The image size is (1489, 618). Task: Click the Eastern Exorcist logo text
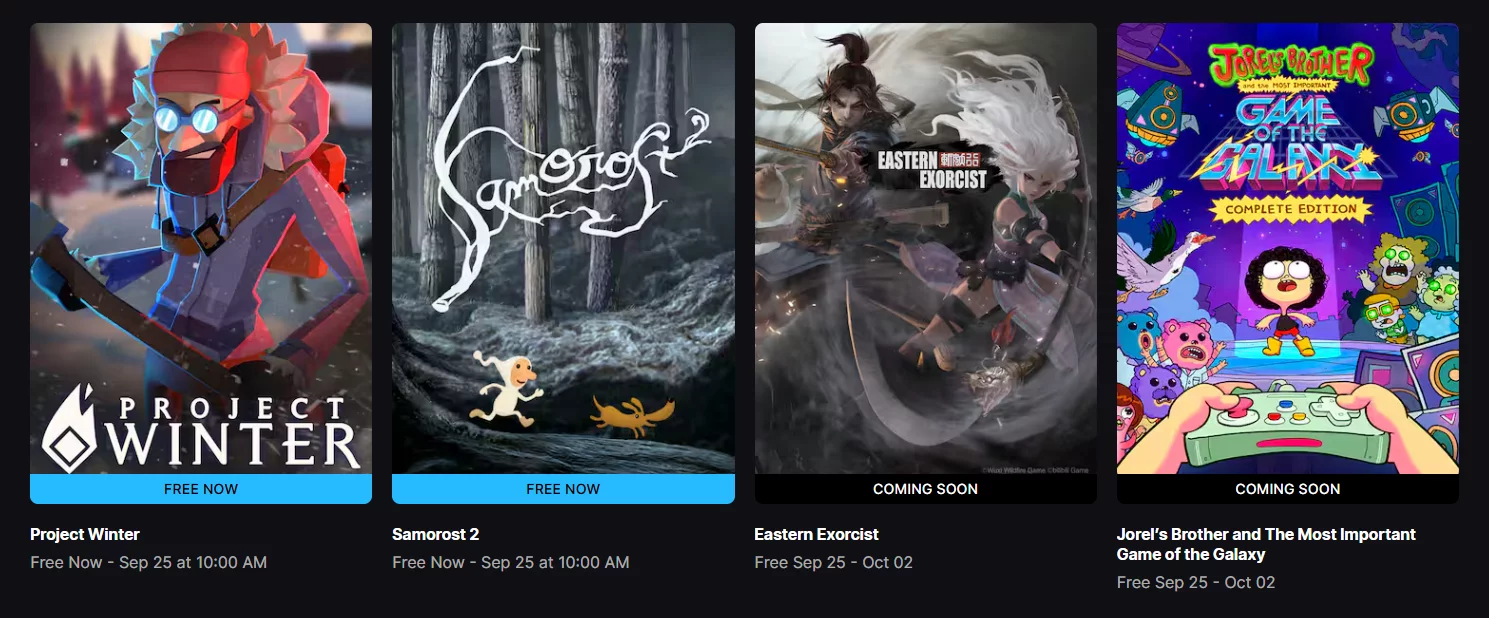tap(932, 169)
